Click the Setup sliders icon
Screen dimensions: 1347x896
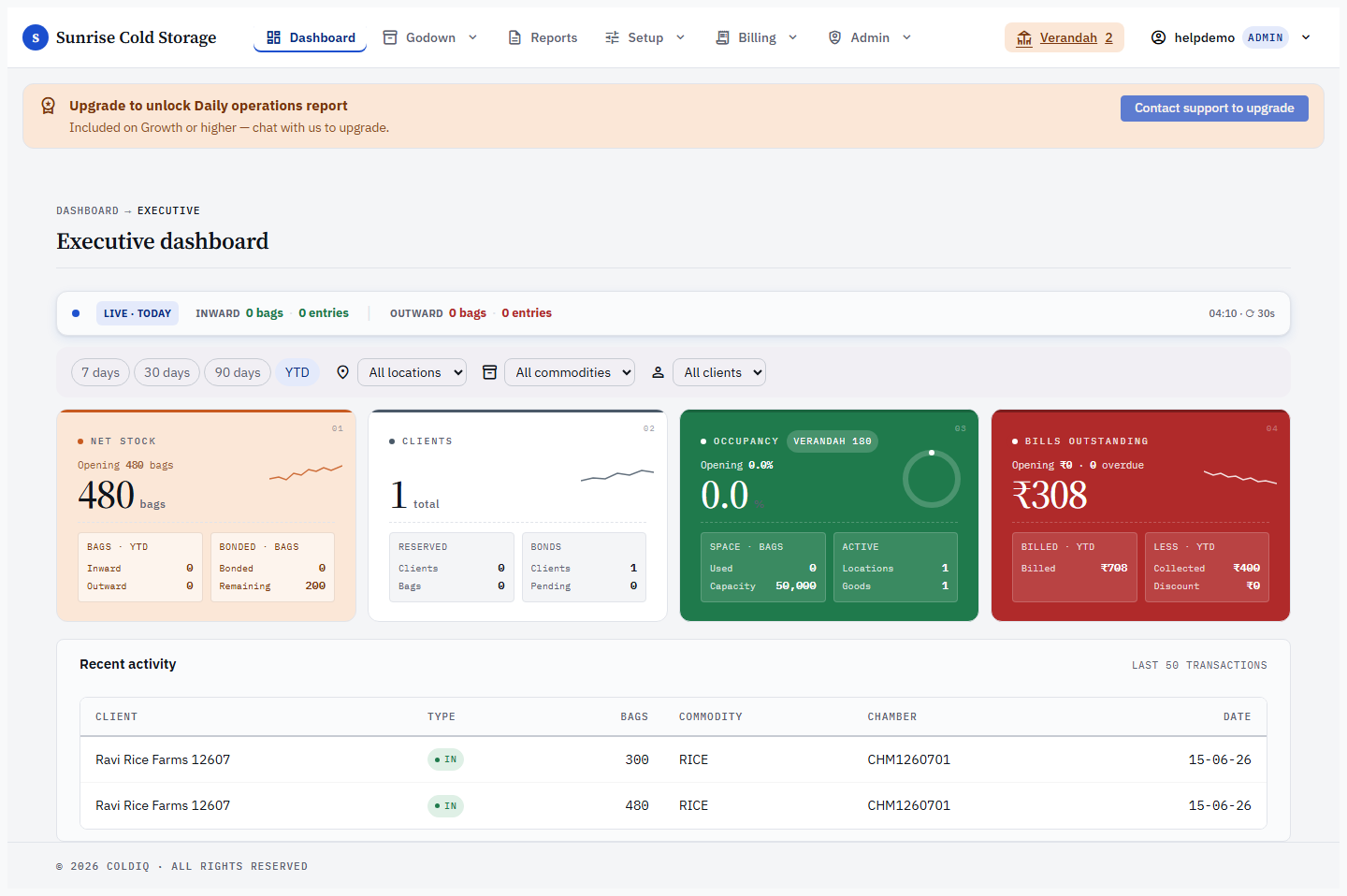pyautogui.click(x=612, y=37)
